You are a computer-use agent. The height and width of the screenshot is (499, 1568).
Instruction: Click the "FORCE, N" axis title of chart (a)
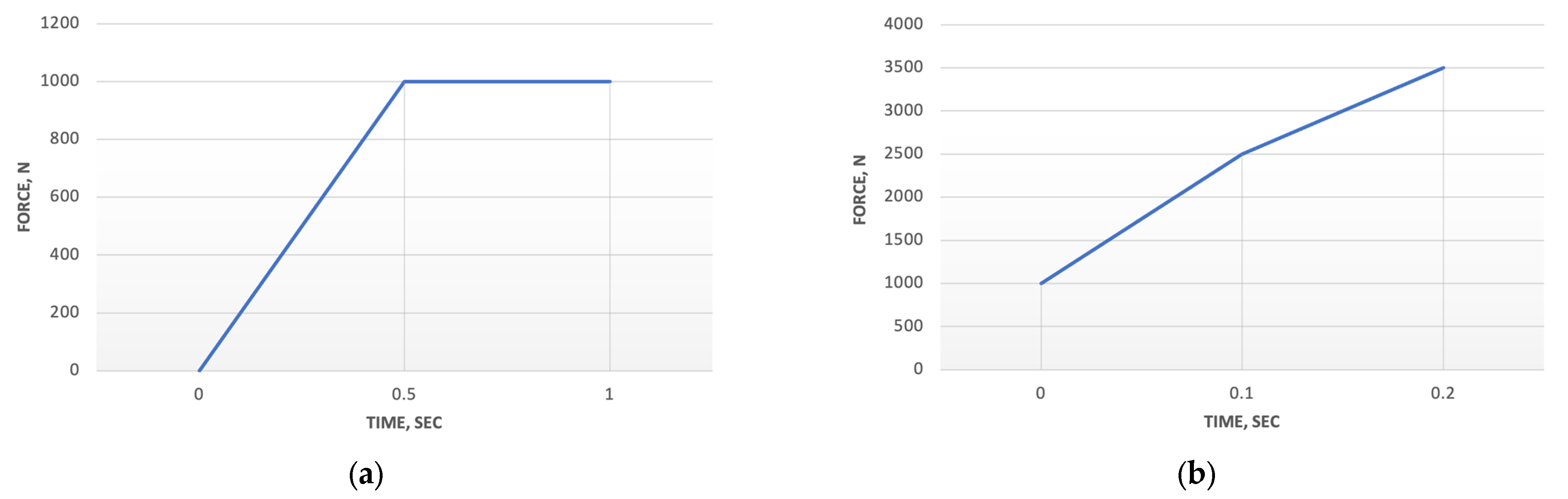coord(24,197)
